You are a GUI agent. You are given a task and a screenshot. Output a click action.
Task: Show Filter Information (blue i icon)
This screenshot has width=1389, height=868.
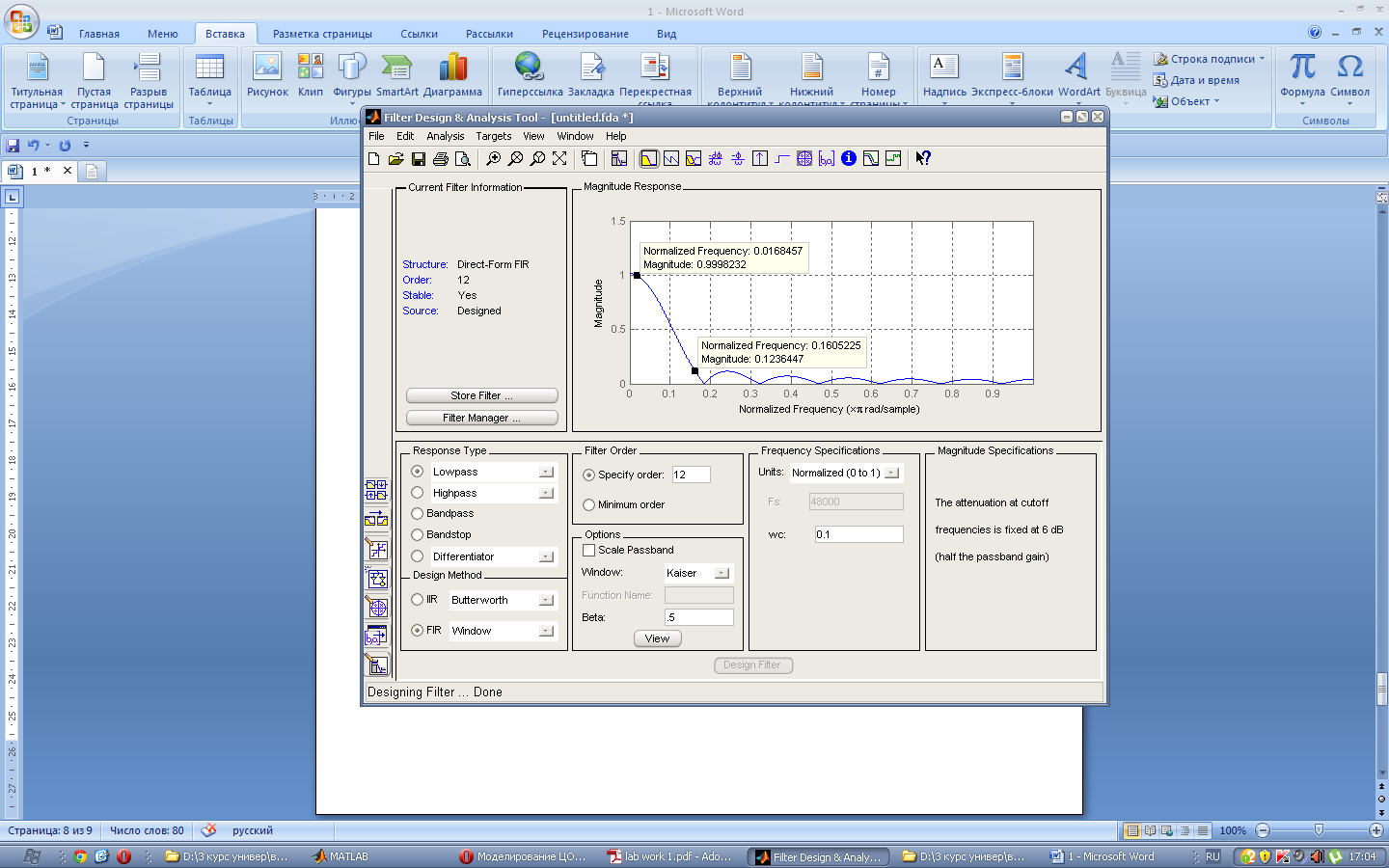[x=849, y=159]
